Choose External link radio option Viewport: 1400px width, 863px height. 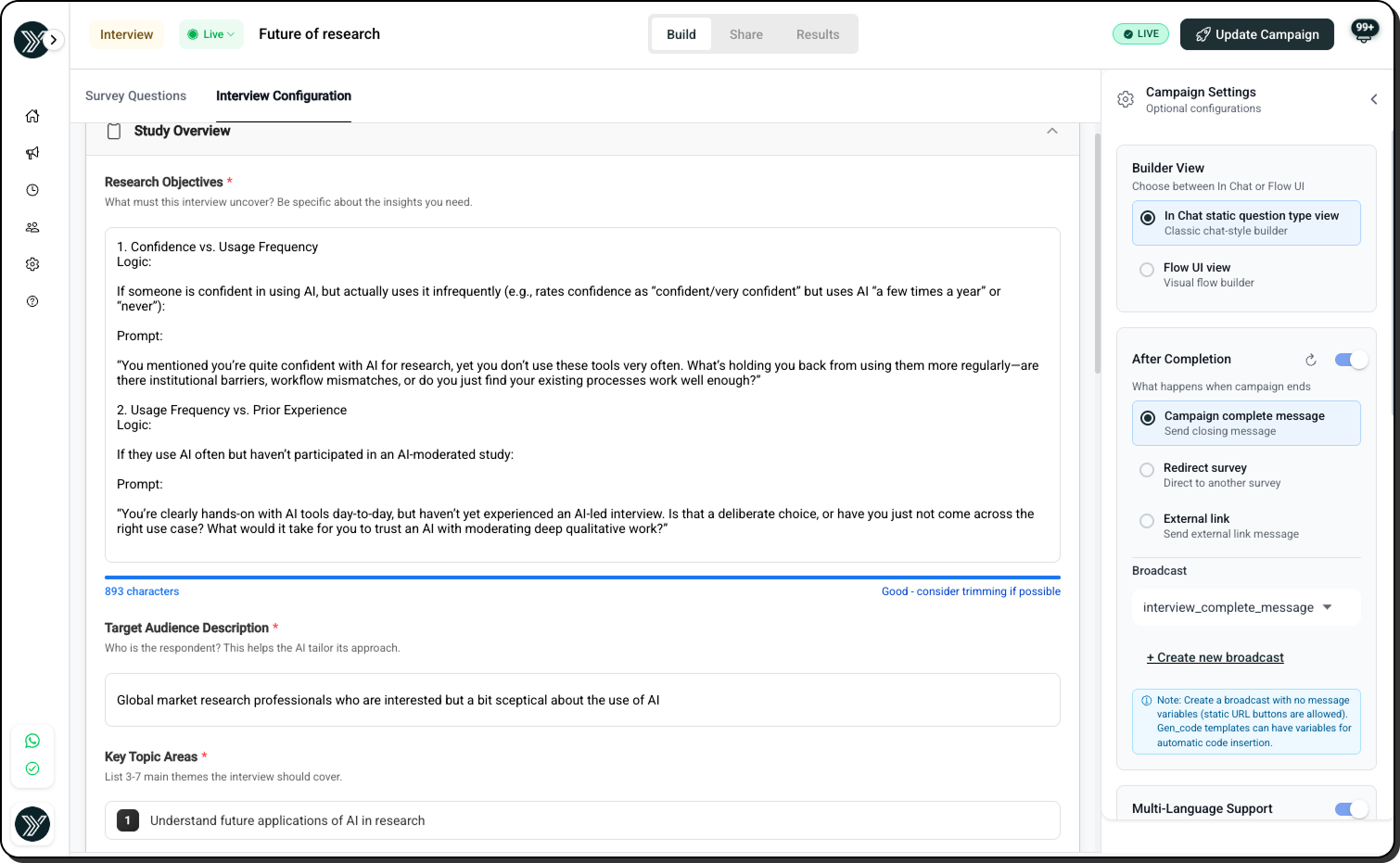[x=1147, y=521]
